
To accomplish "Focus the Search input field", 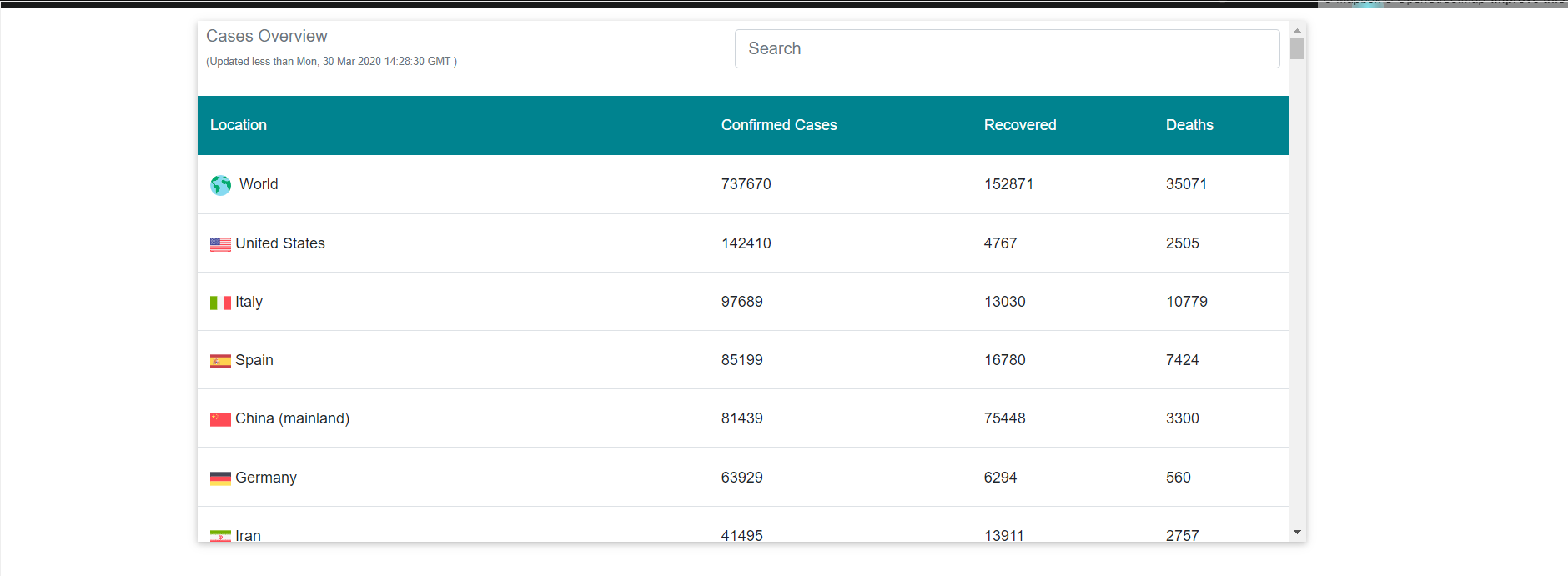I will coord(1007,48).
